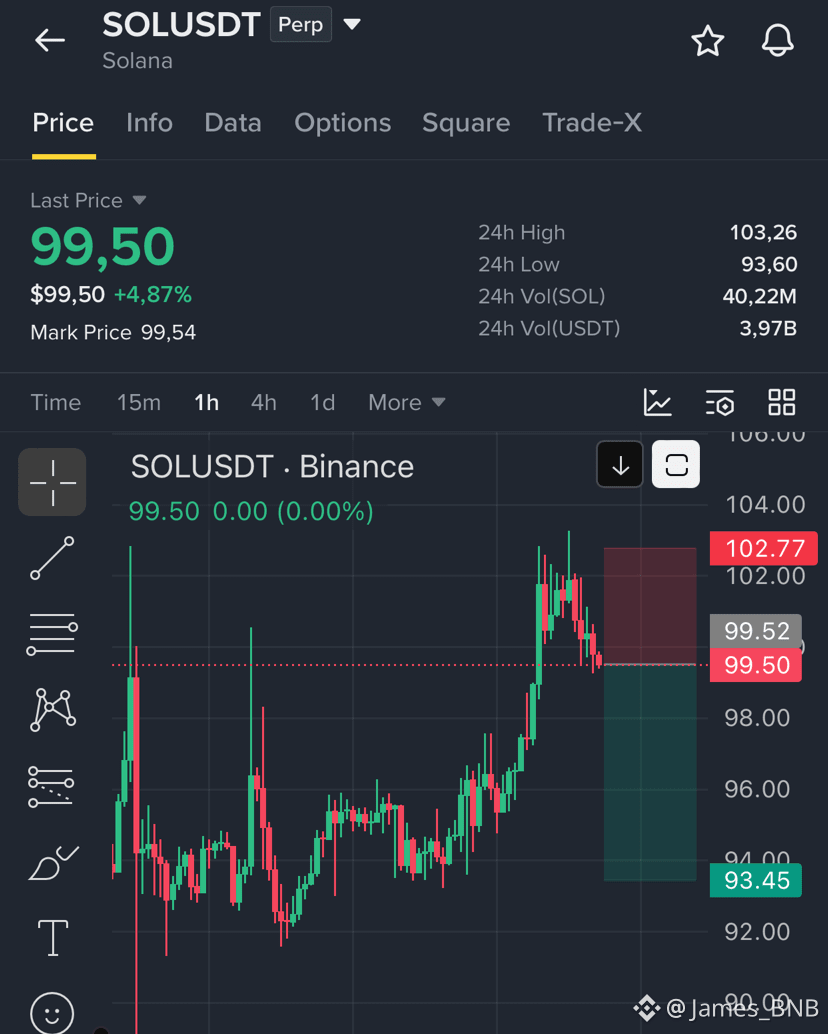Click the red stop-loss zone of position
The width and height of the screenshot is (828, 1034).
[650, 605]
